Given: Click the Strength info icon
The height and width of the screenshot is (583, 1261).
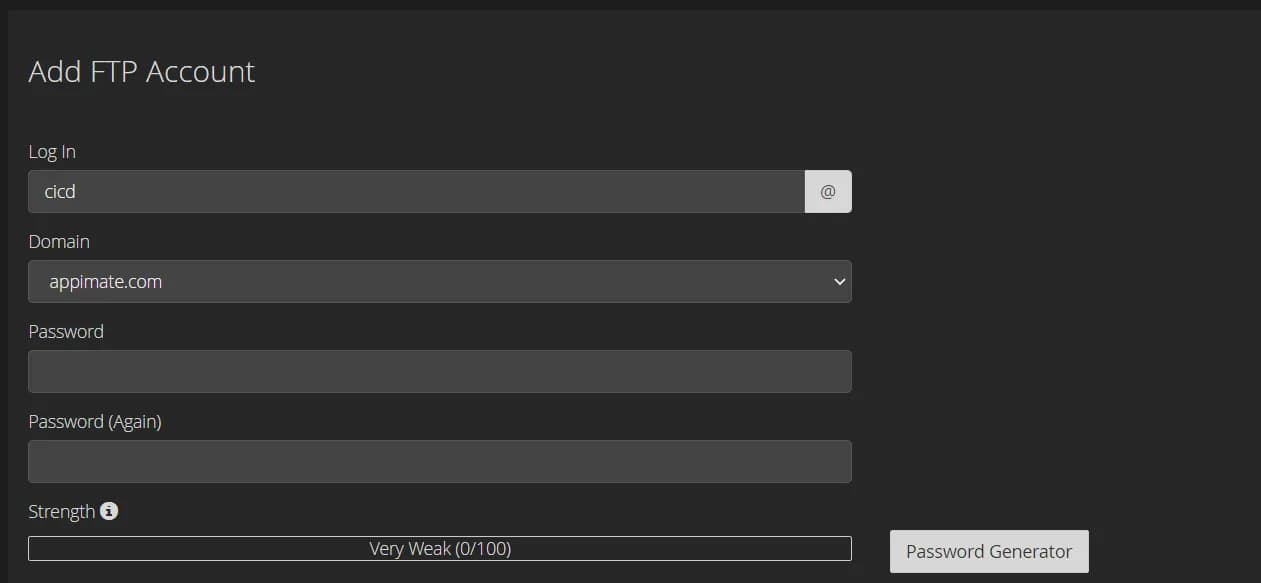Looking at the screenshot, I should click(109, 511).
